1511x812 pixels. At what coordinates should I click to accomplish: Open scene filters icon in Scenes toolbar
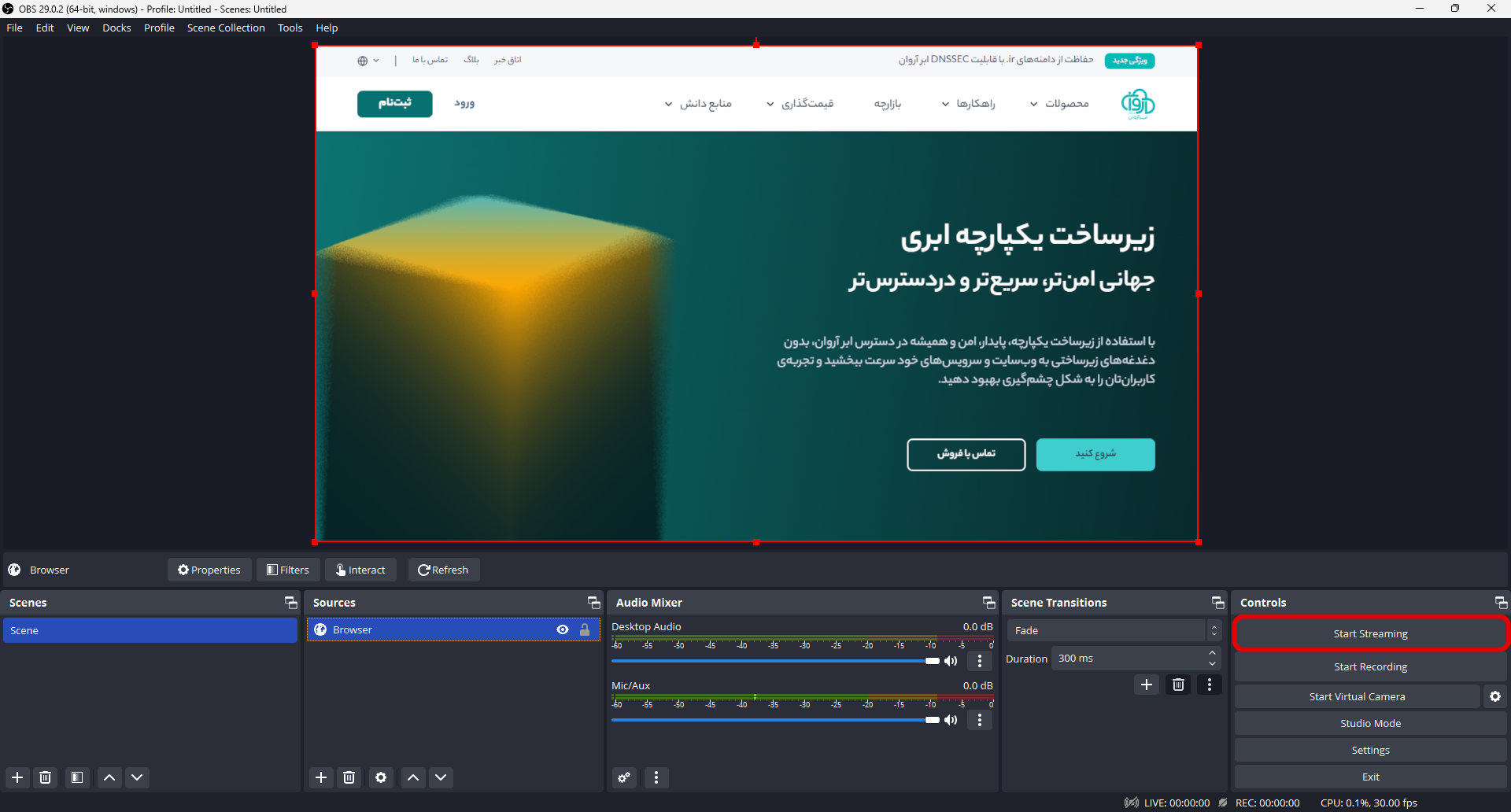click(77, 777)
